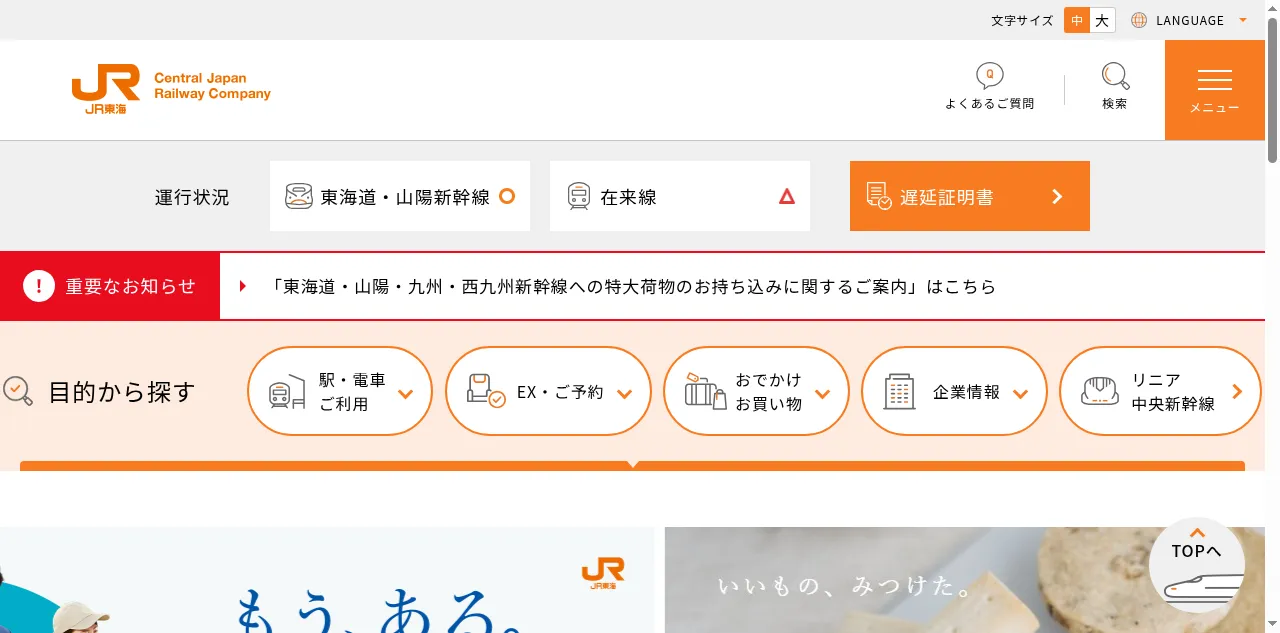This screenshot has width=1280, height=633.
Task: Click the 遅延証明書 document icon
Action: pos(878,196)
